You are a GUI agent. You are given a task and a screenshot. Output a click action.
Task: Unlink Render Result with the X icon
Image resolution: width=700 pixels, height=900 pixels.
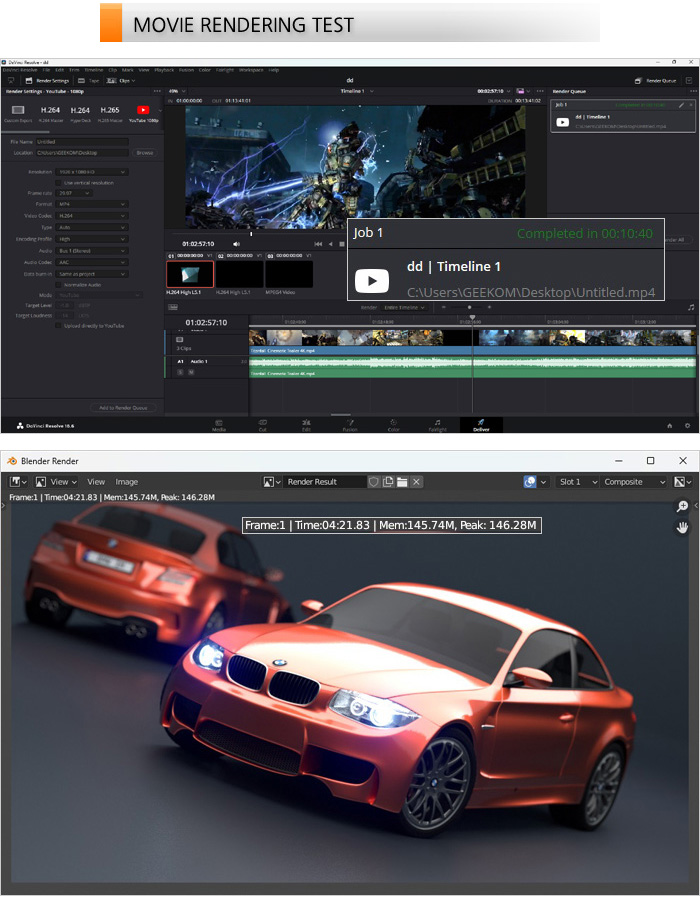[x=416, y=482]
